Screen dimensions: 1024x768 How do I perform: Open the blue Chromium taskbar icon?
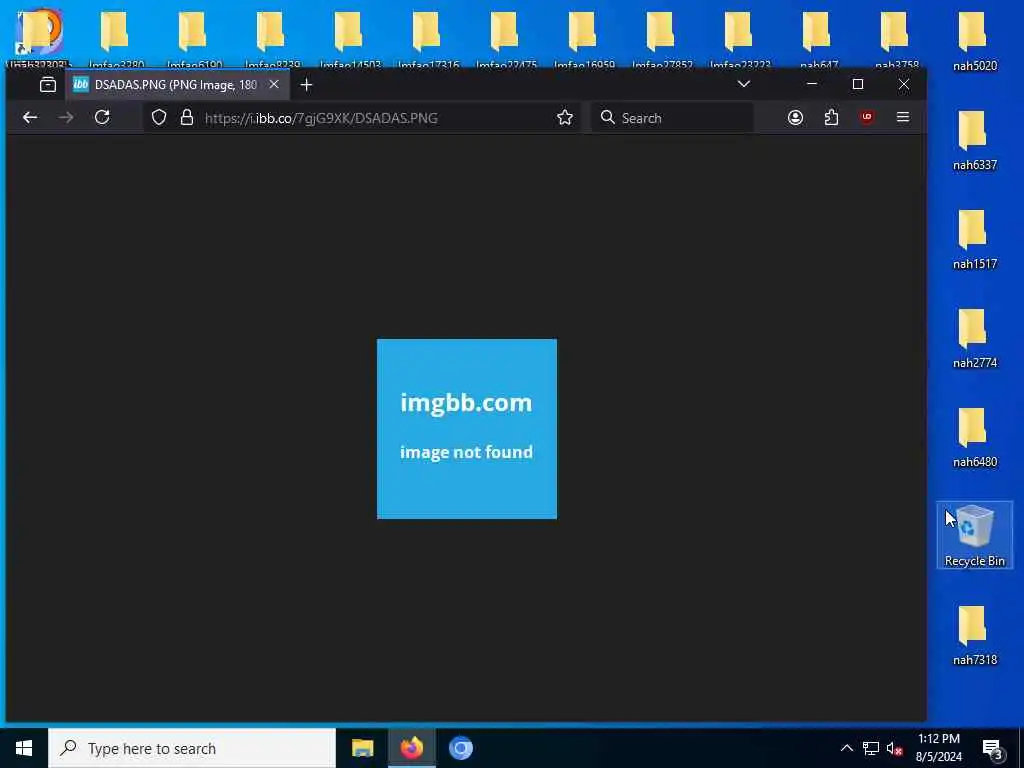pyautogui.click(x=460, y=748)
